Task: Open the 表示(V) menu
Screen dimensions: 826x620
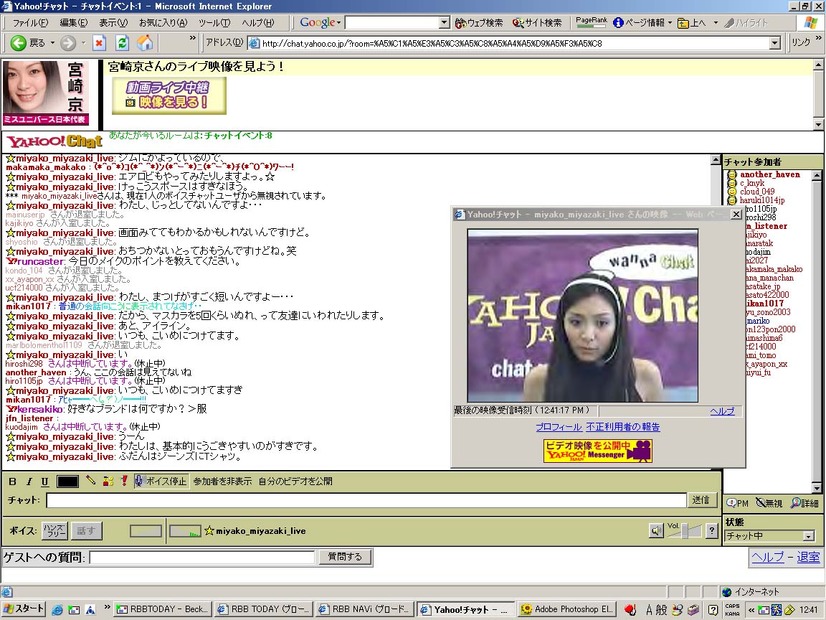Action: coord(113,23)
